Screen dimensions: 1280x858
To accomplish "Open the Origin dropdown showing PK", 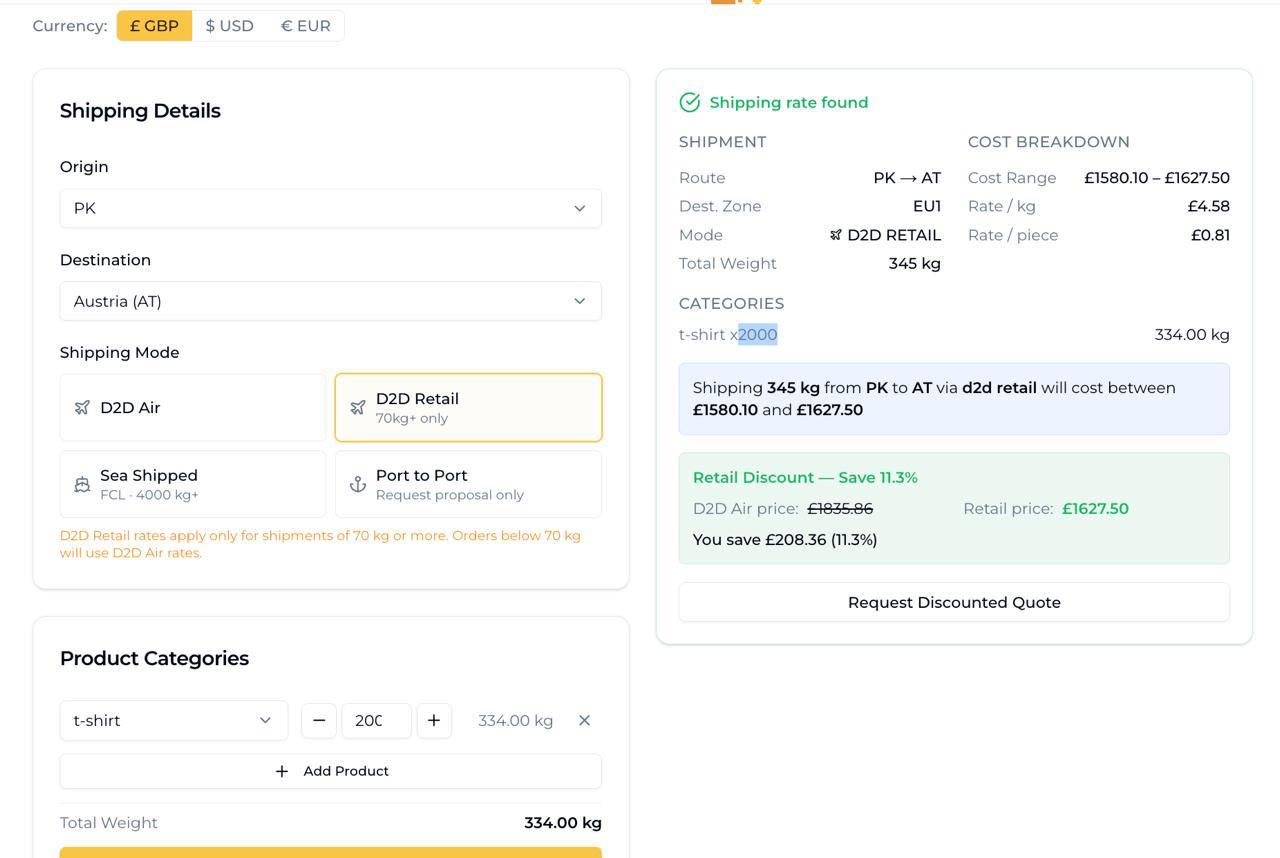I will point(331,208).
